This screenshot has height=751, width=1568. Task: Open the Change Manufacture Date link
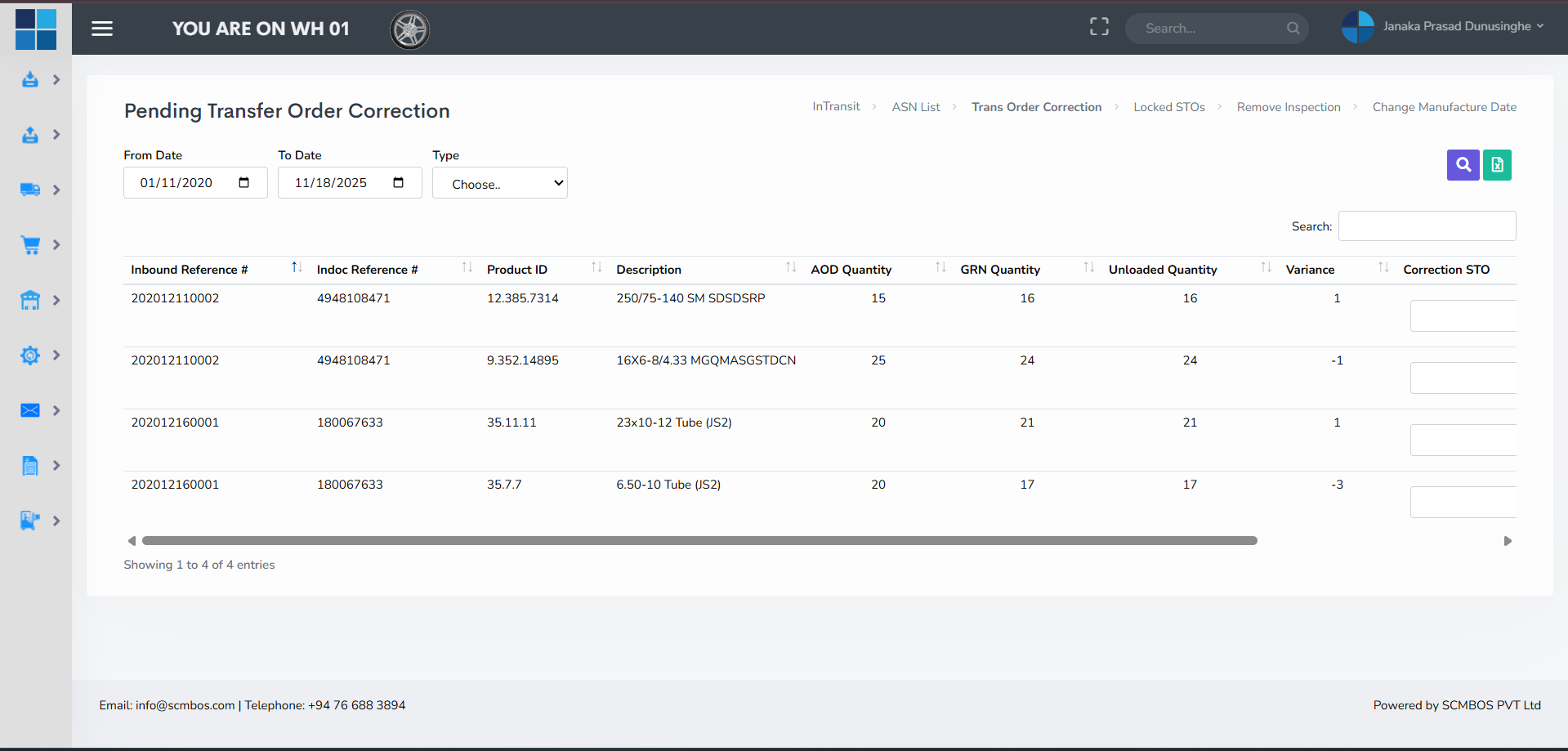tap(1444, 107)
